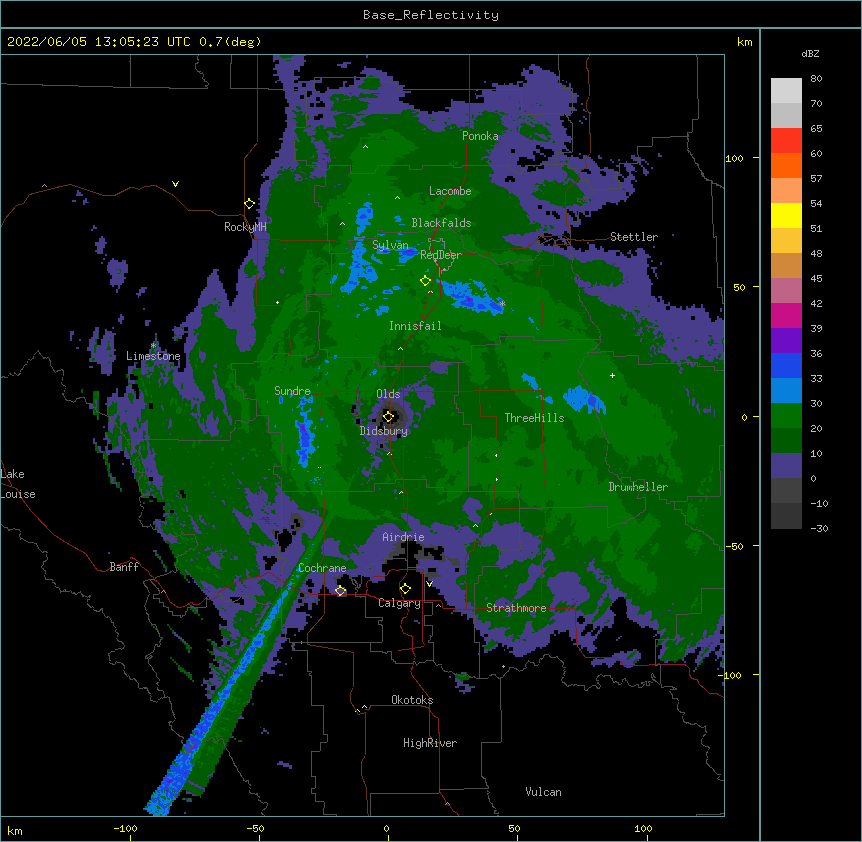862x842 pixels.
Task: Click the Sundre town label
Action: (292, 391)
